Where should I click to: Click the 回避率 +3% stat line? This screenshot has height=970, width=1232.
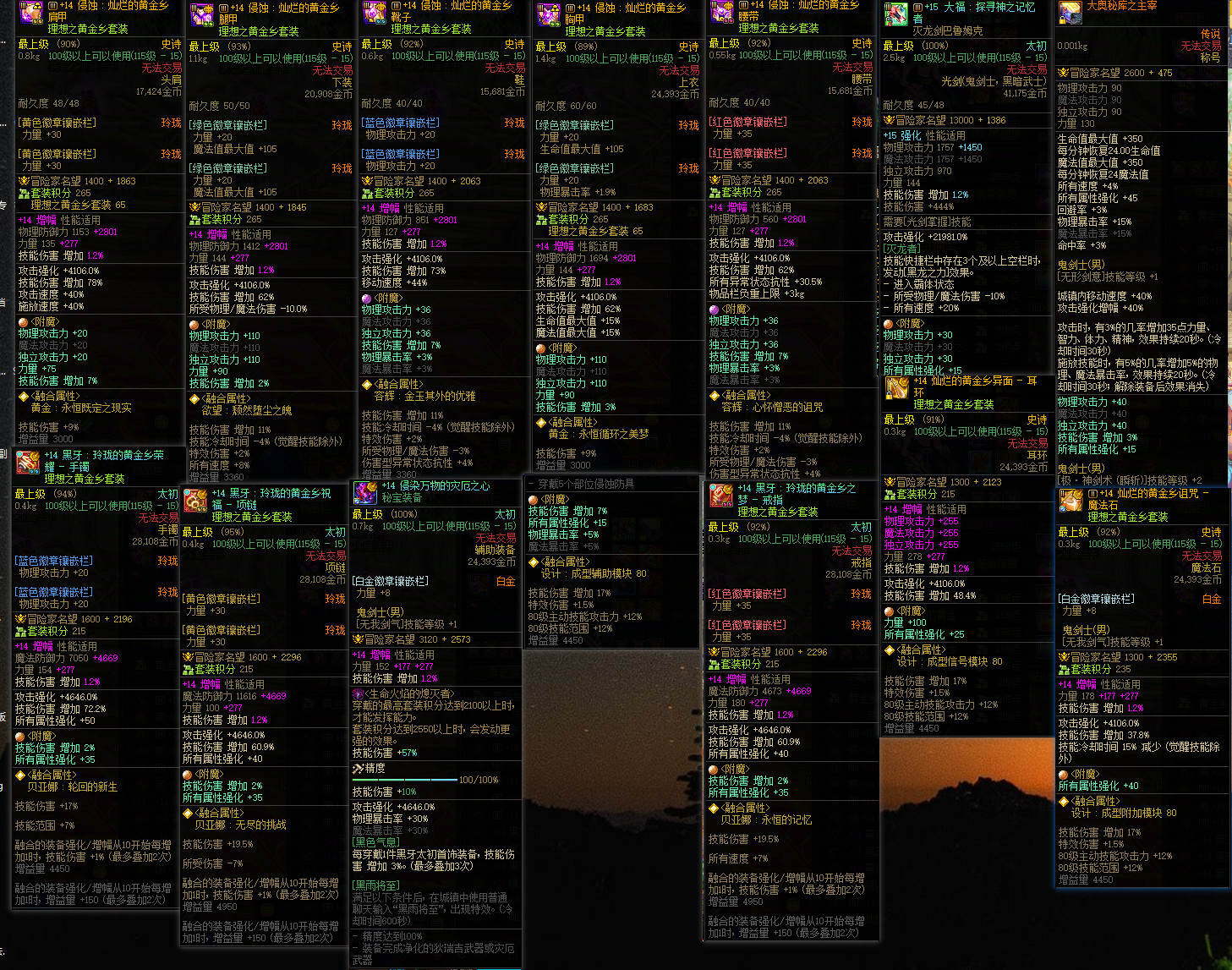1082,210
